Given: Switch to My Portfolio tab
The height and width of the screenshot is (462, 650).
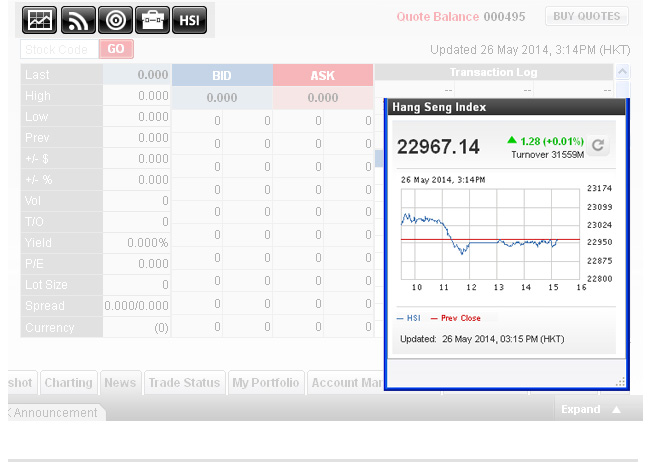Looking at the screenshot, I should click(x=266, y=382).
